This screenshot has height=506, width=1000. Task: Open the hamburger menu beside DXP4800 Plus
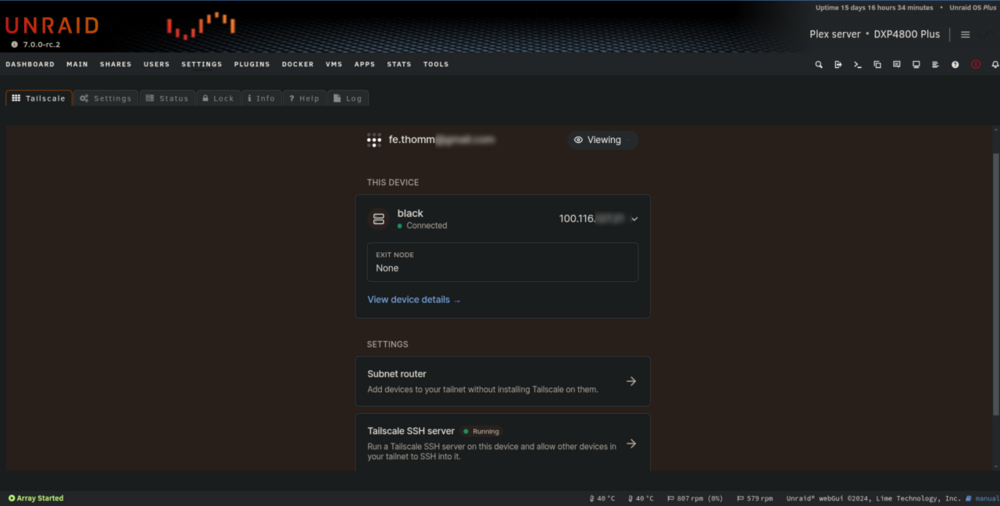click(965, 34)
